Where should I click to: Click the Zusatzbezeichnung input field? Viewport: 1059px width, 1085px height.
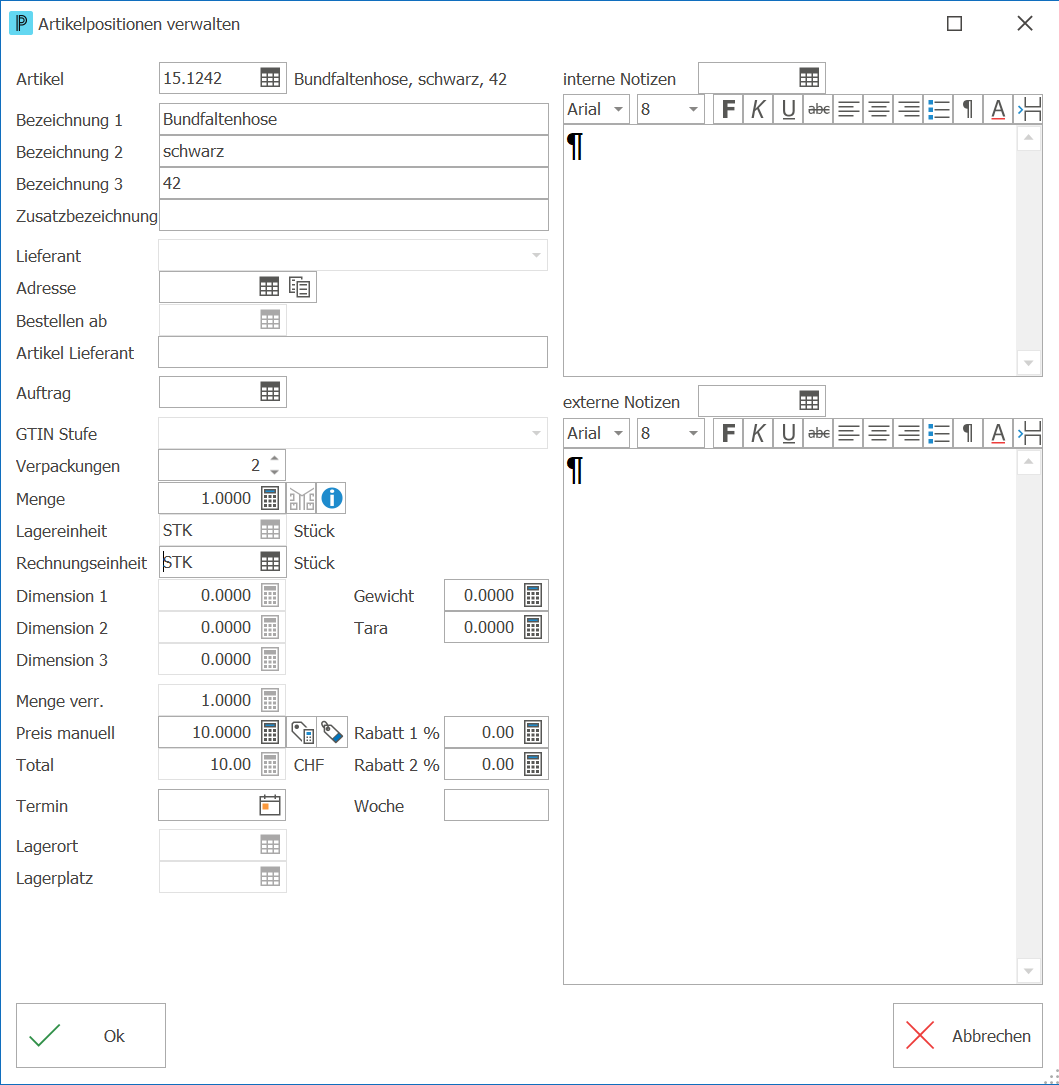tap(354, 215)
